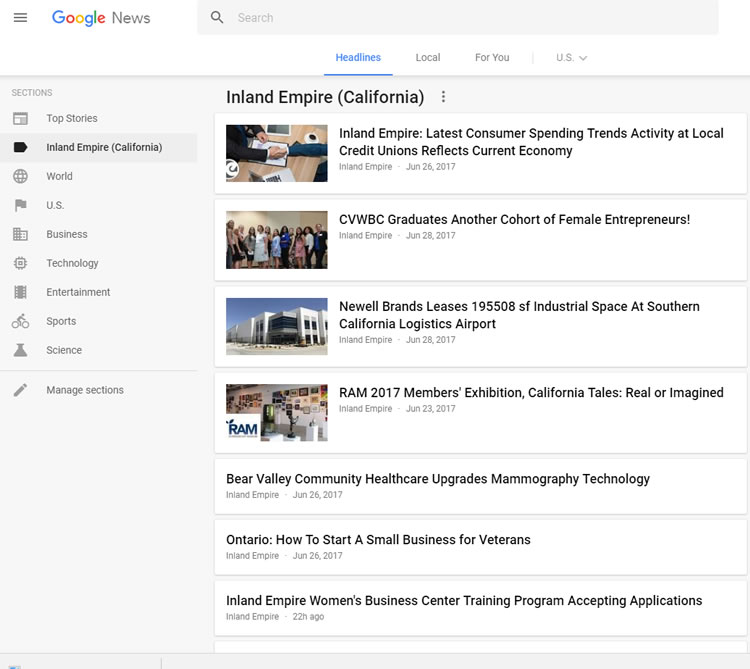Click Inland Empire source under CVWBC article

click(365, 235)
